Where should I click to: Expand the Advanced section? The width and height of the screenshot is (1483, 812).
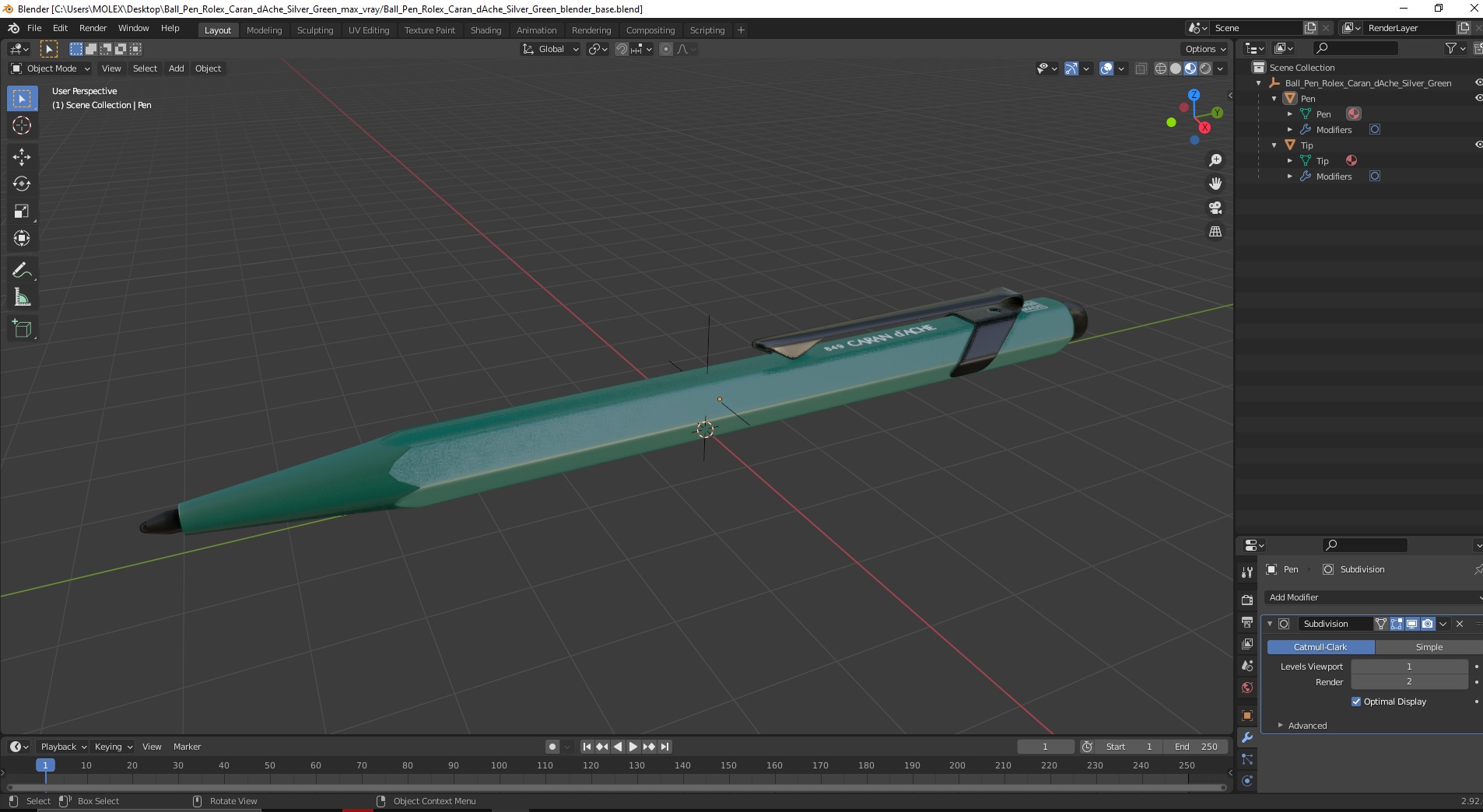coord(1307,726)
